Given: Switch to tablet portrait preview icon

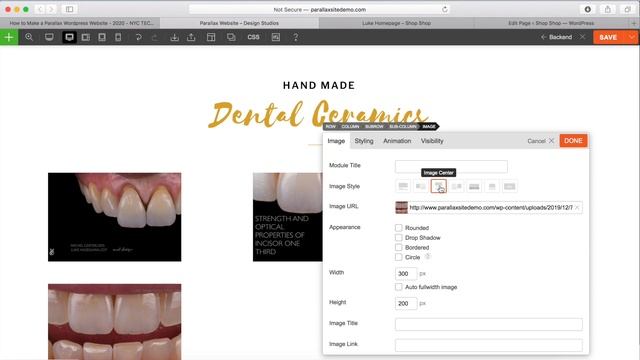Looking at the screenshot, I should pyautogui.click(x=102, y=37).
